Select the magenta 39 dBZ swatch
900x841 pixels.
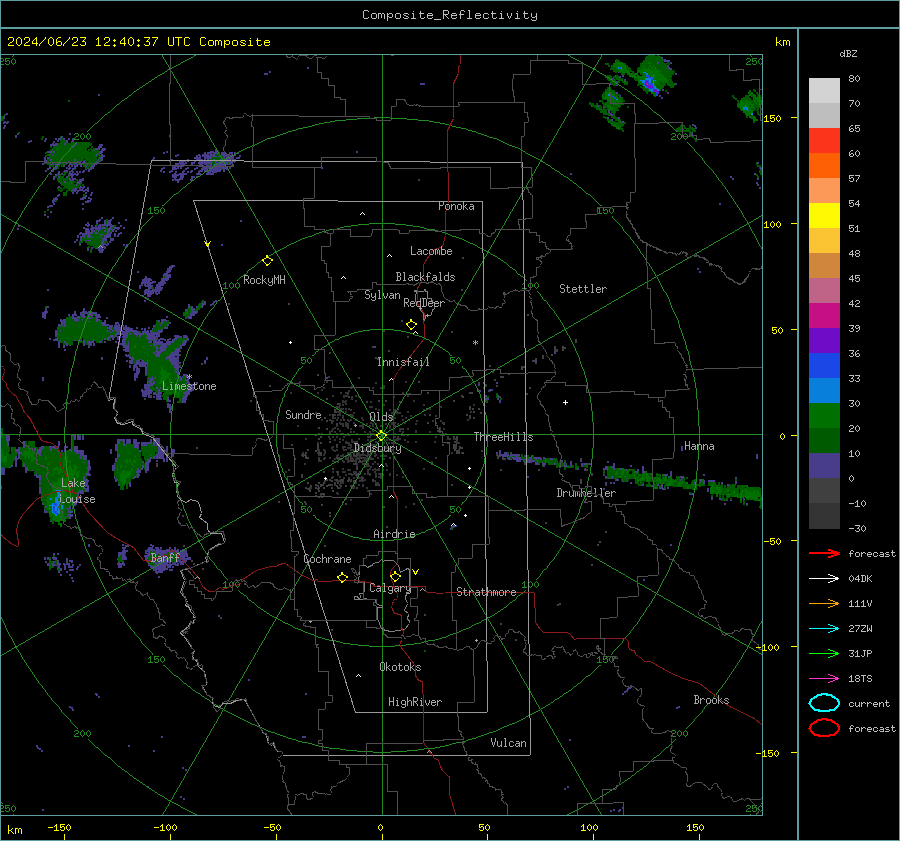[x=824, y=315]
